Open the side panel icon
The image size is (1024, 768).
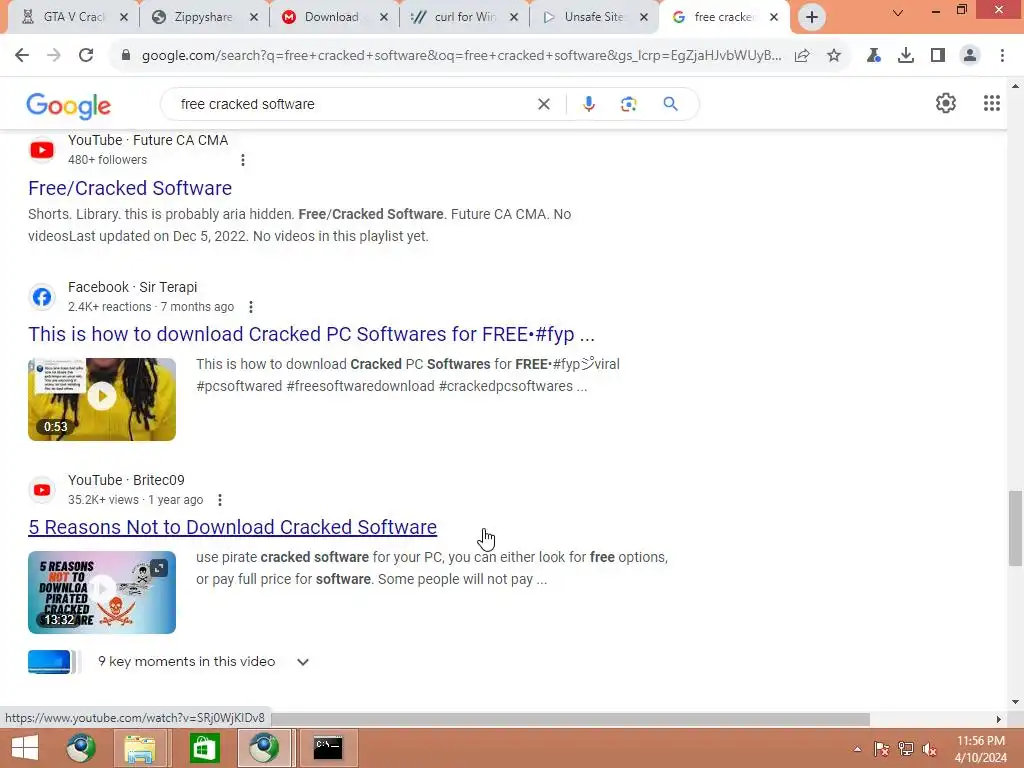tap(938, 56)
